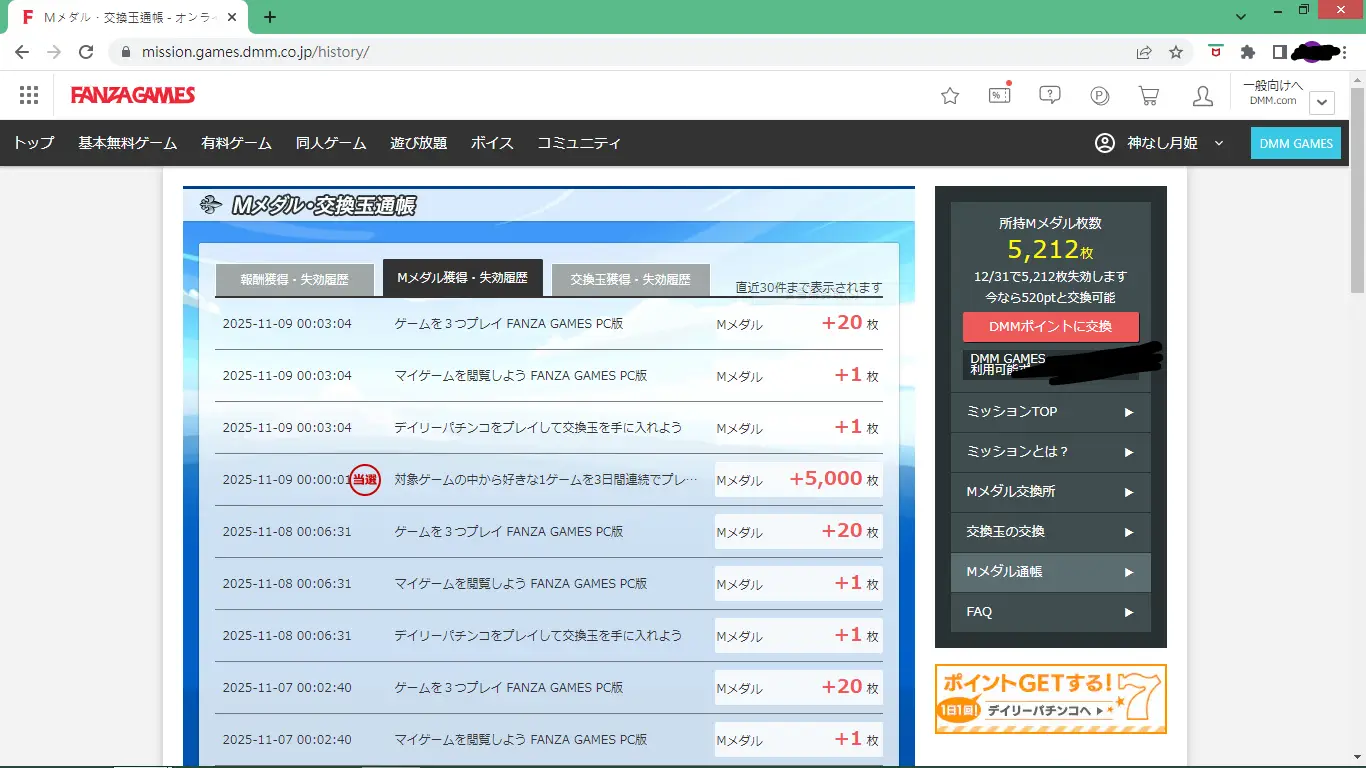1366x768 pixels.
Task: Open the 基本無料ゲーム menu item
Action: pyautogui.click(x=128, y=143)
